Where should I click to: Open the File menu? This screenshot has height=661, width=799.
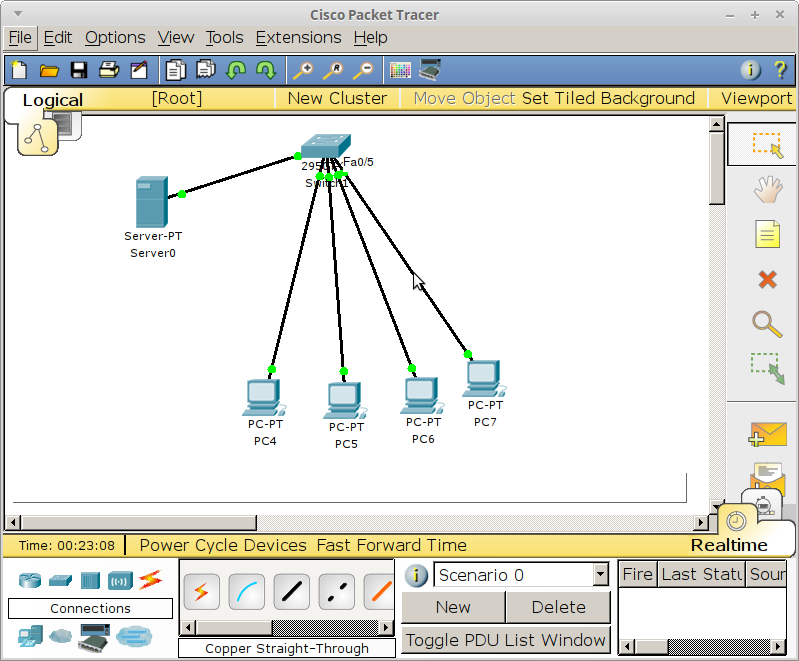(x=20, y=38)
